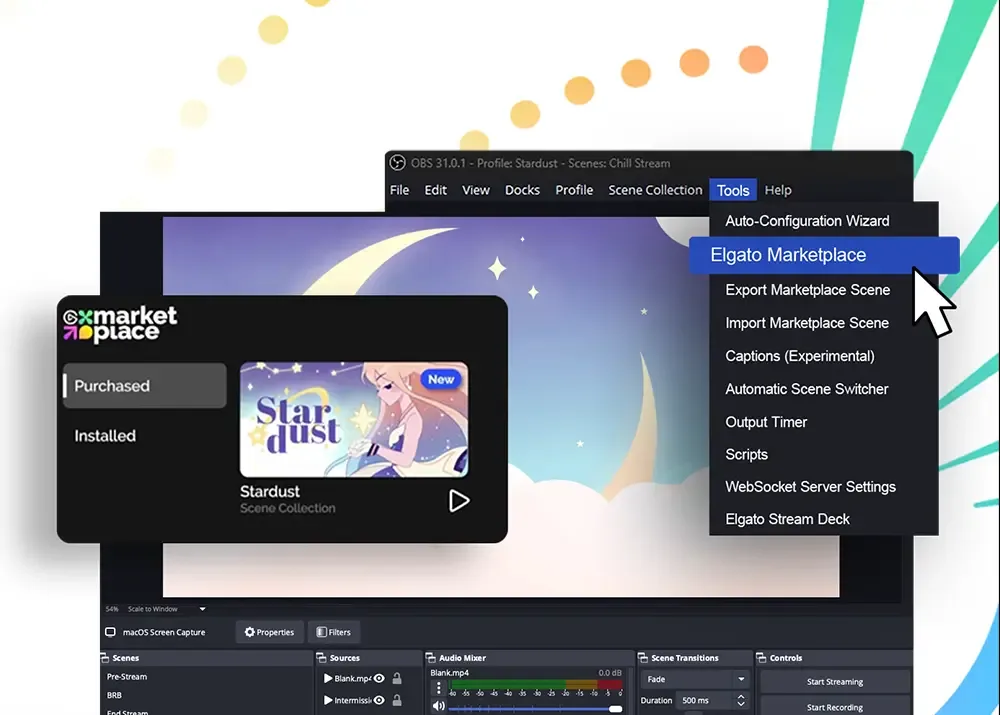Toggle lock on Intermission source
This screenshot has width=1000, height=715.
tap(397, 700)
